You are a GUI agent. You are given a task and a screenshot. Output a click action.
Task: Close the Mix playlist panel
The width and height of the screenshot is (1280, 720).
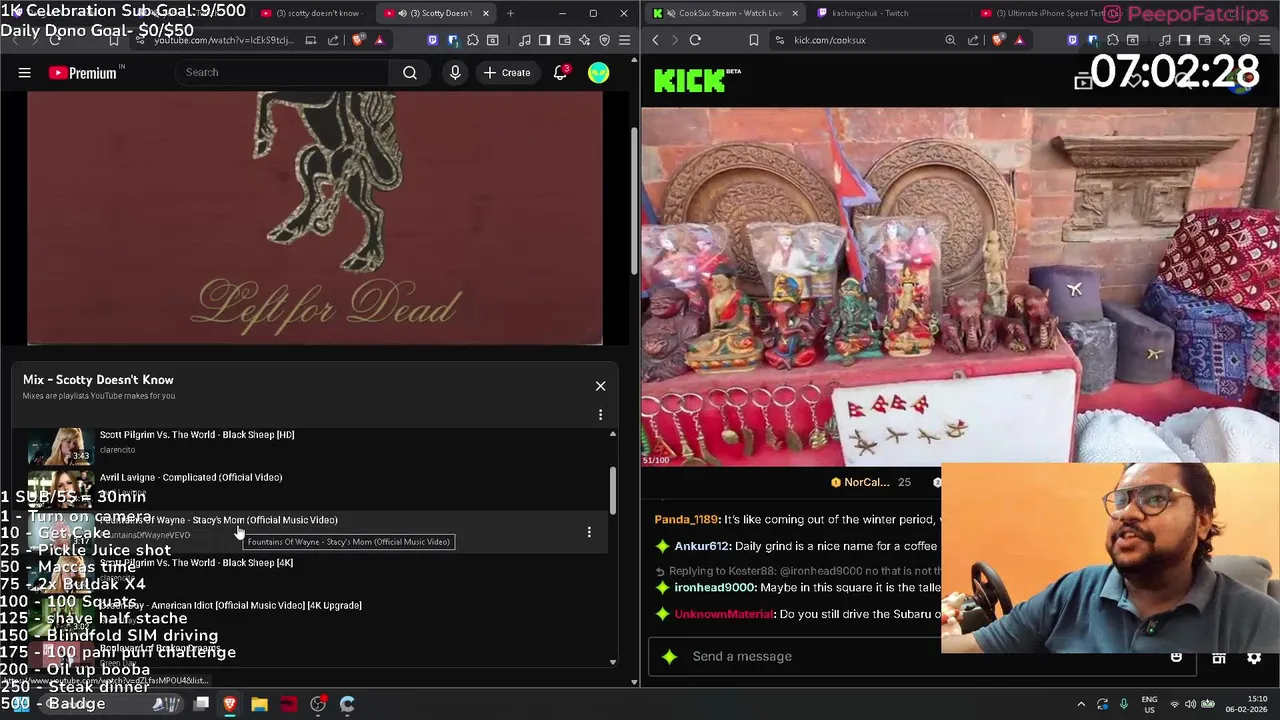click(600, 386)
